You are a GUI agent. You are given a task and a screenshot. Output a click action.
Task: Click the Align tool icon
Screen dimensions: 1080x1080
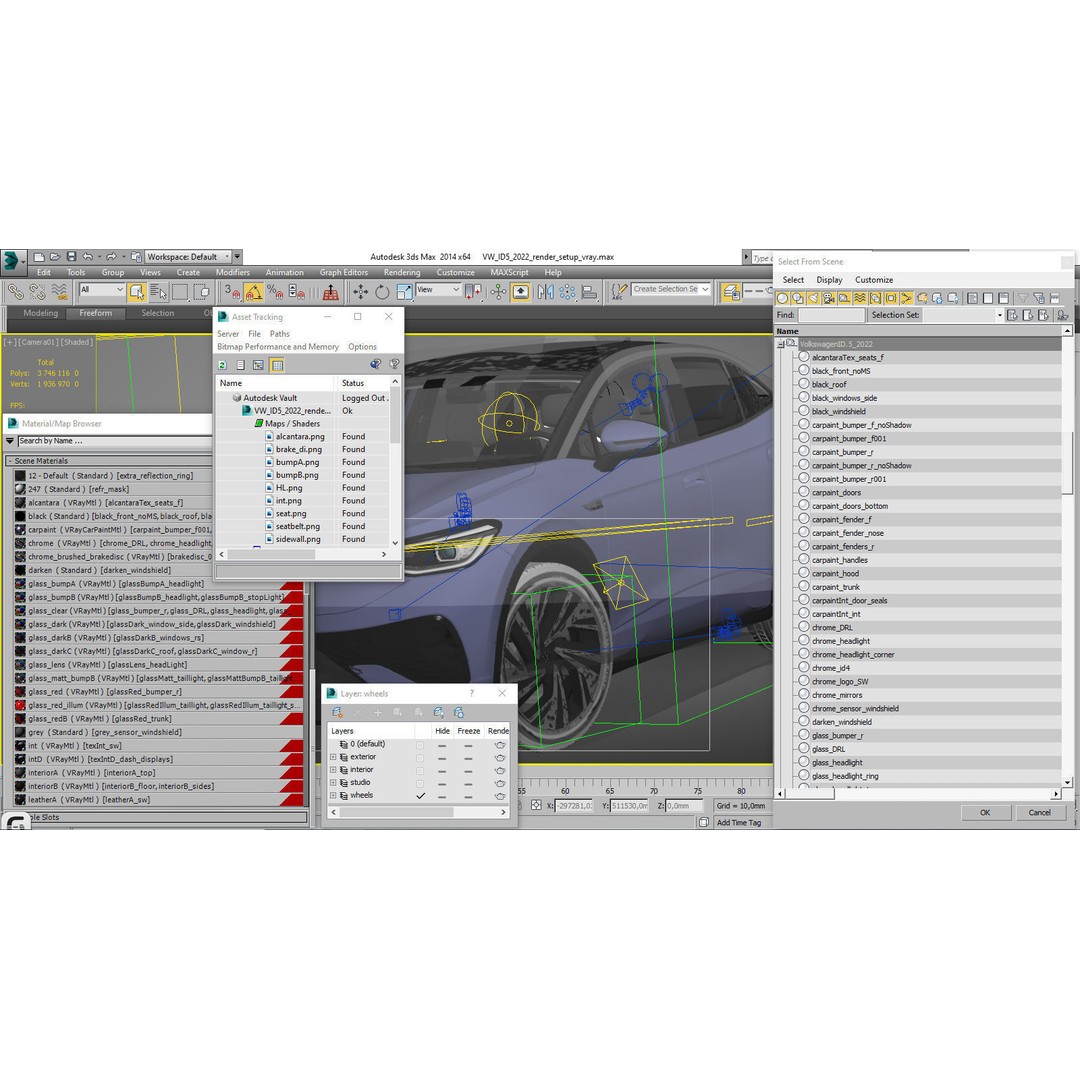[x=590, y=292]
